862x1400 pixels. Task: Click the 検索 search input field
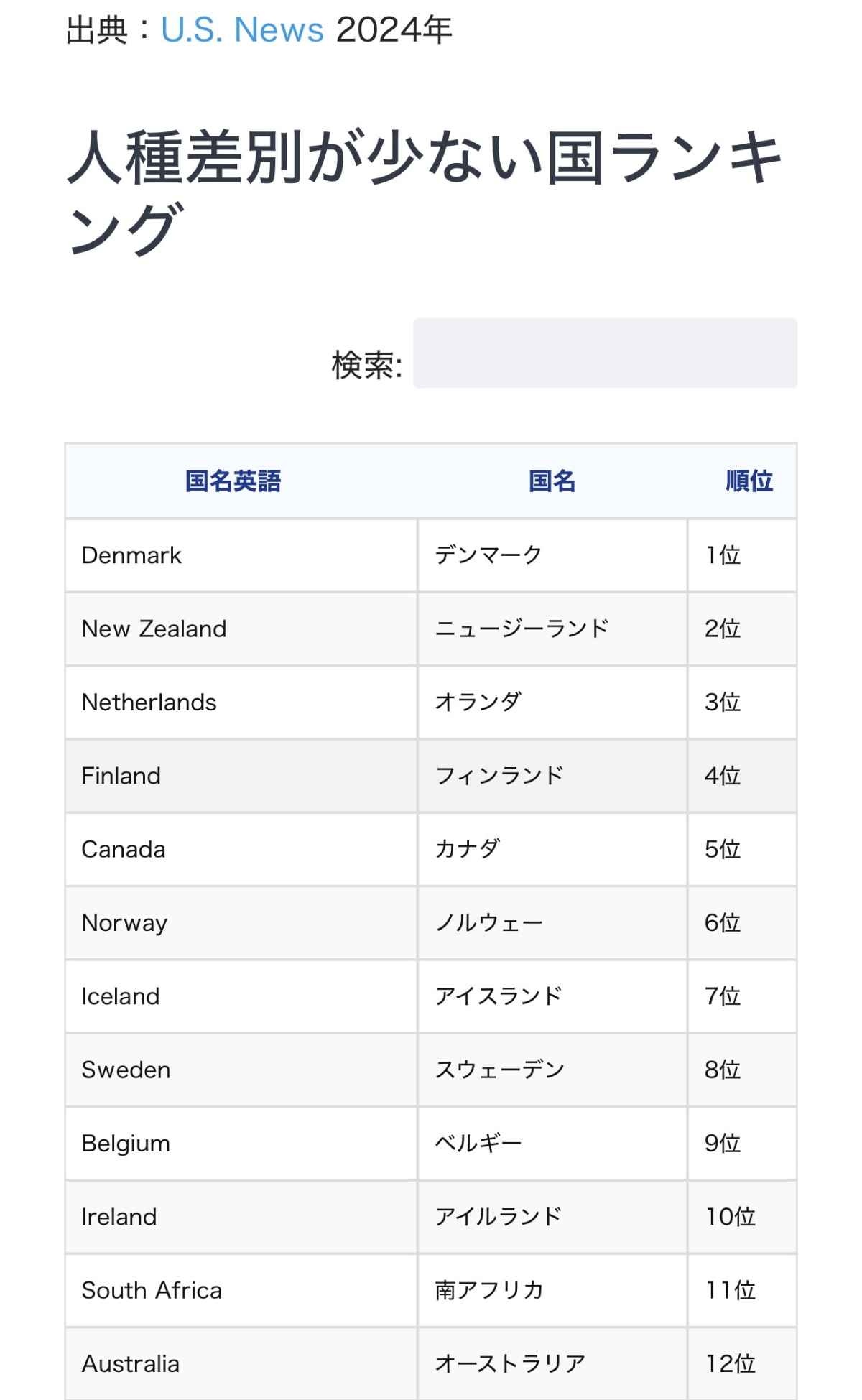(604, 353)
